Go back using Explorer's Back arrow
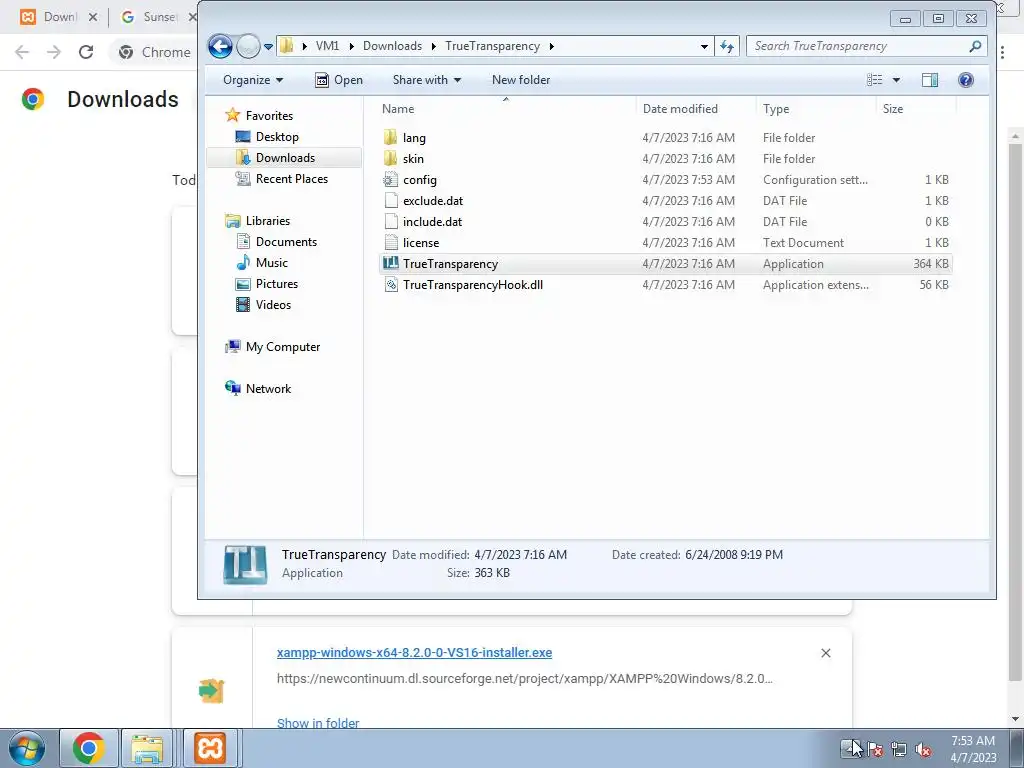Screen dimensions: 1024x768 click(x=220, y=46)
